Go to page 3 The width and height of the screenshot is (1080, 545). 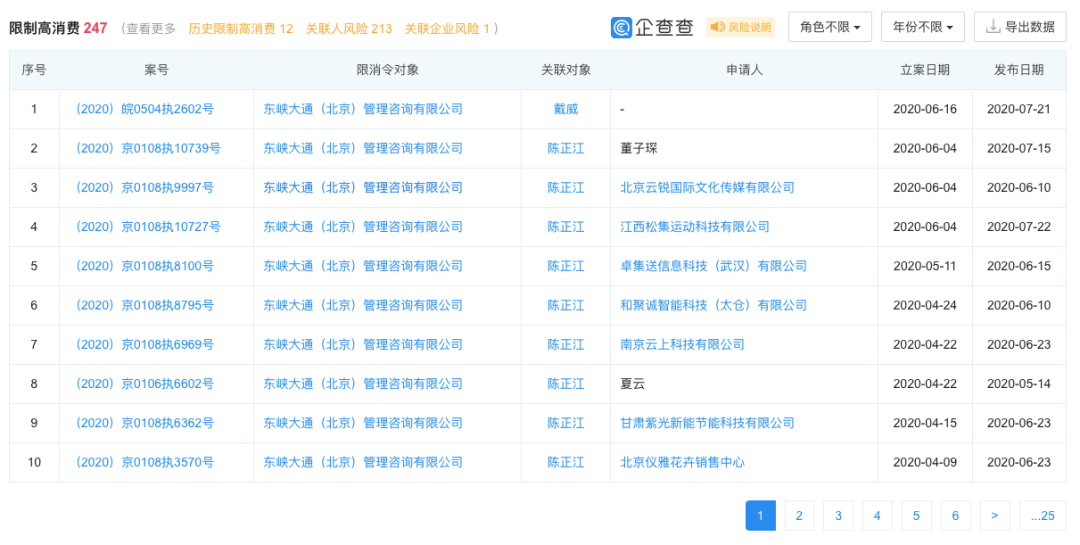838,515
